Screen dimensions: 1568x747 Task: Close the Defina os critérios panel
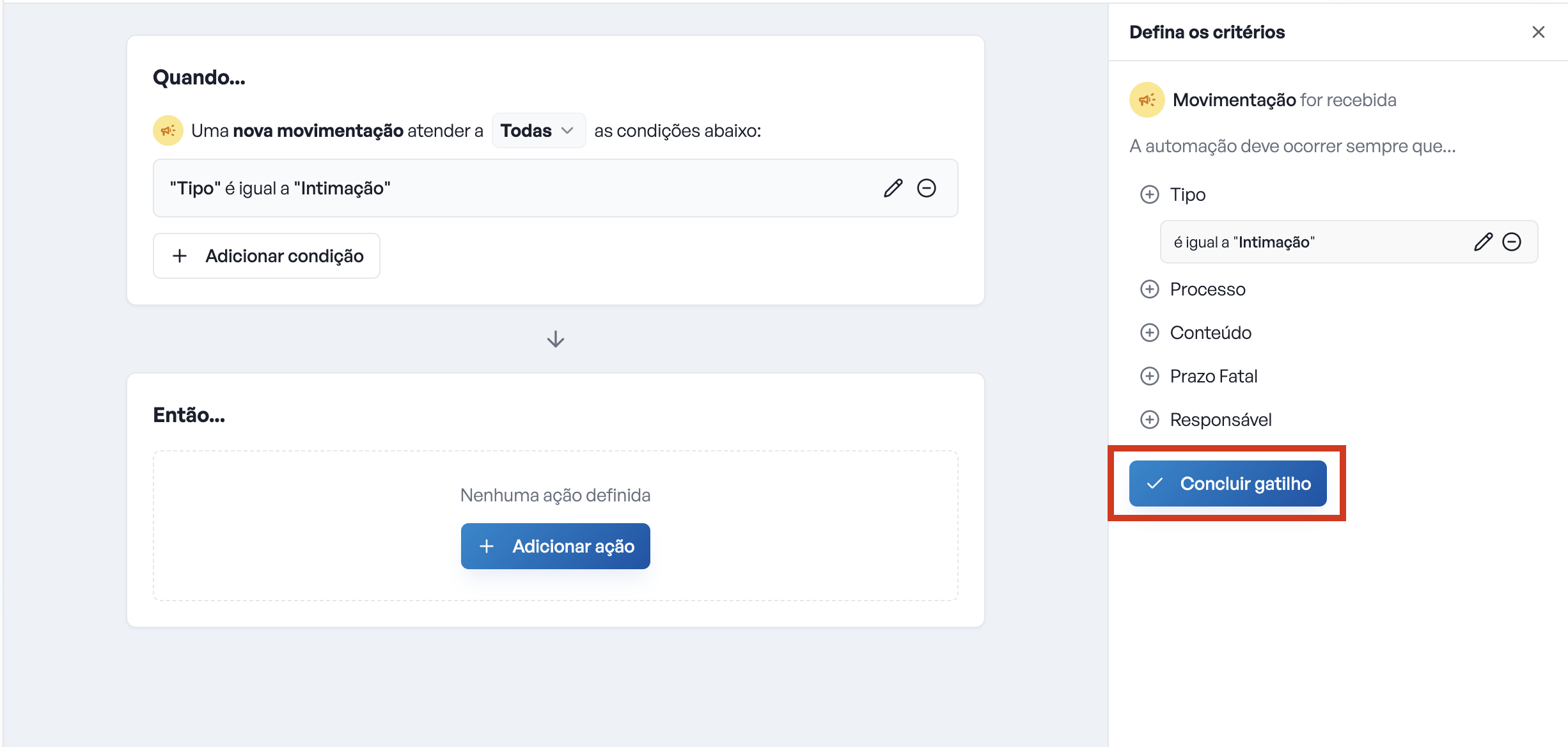[x=1538, y=32]
